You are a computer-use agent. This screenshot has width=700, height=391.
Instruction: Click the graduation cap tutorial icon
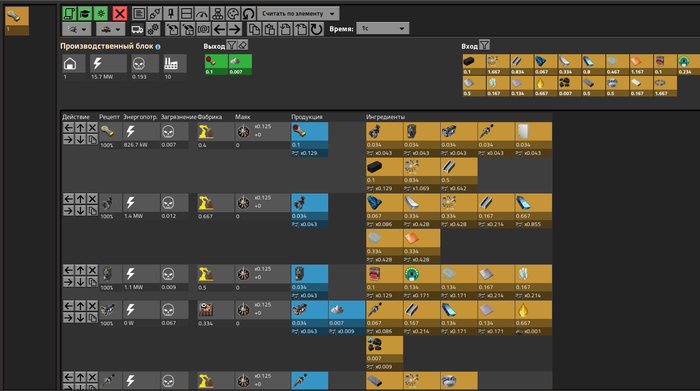coord(85,13)
